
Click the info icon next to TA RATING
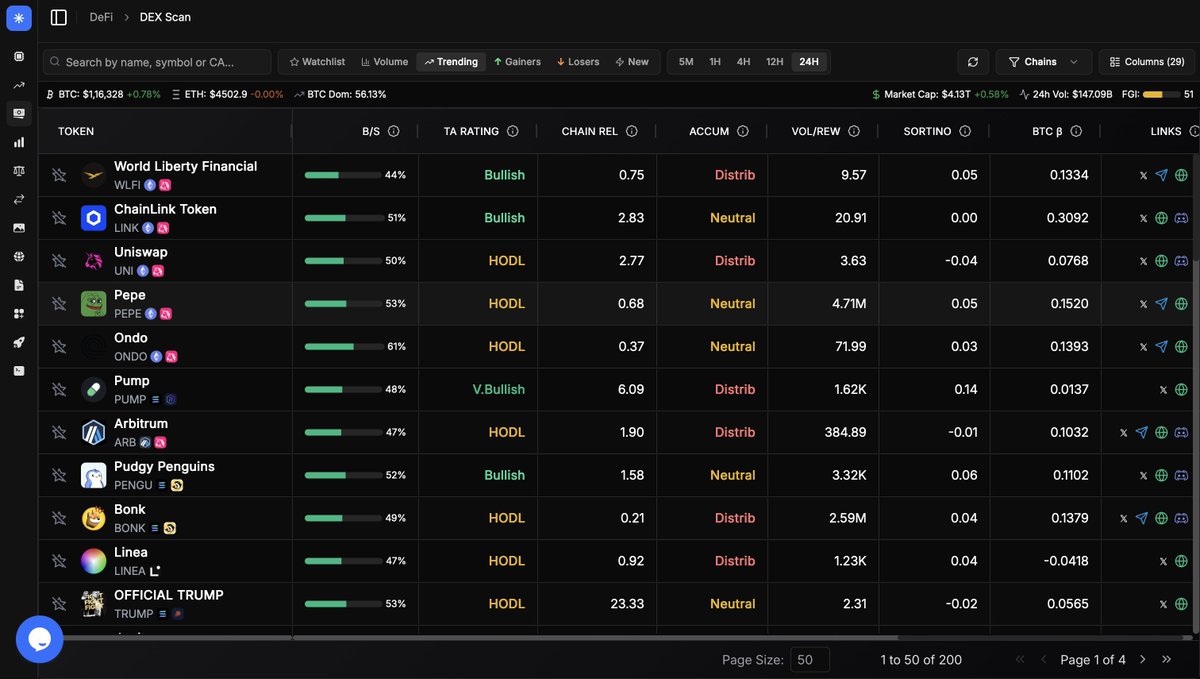coord(513,131)
